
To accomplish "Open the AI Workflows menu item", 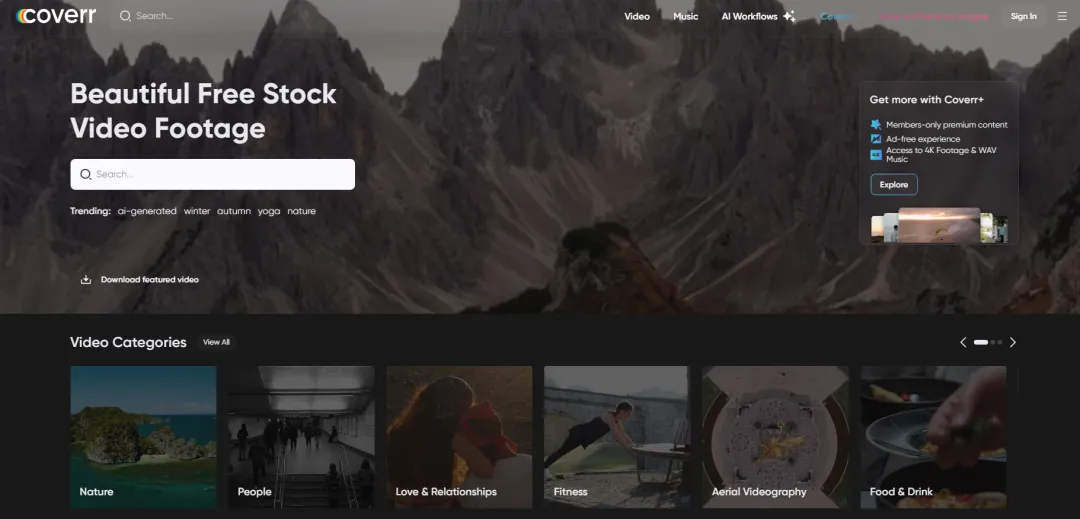I will [749, 16].
